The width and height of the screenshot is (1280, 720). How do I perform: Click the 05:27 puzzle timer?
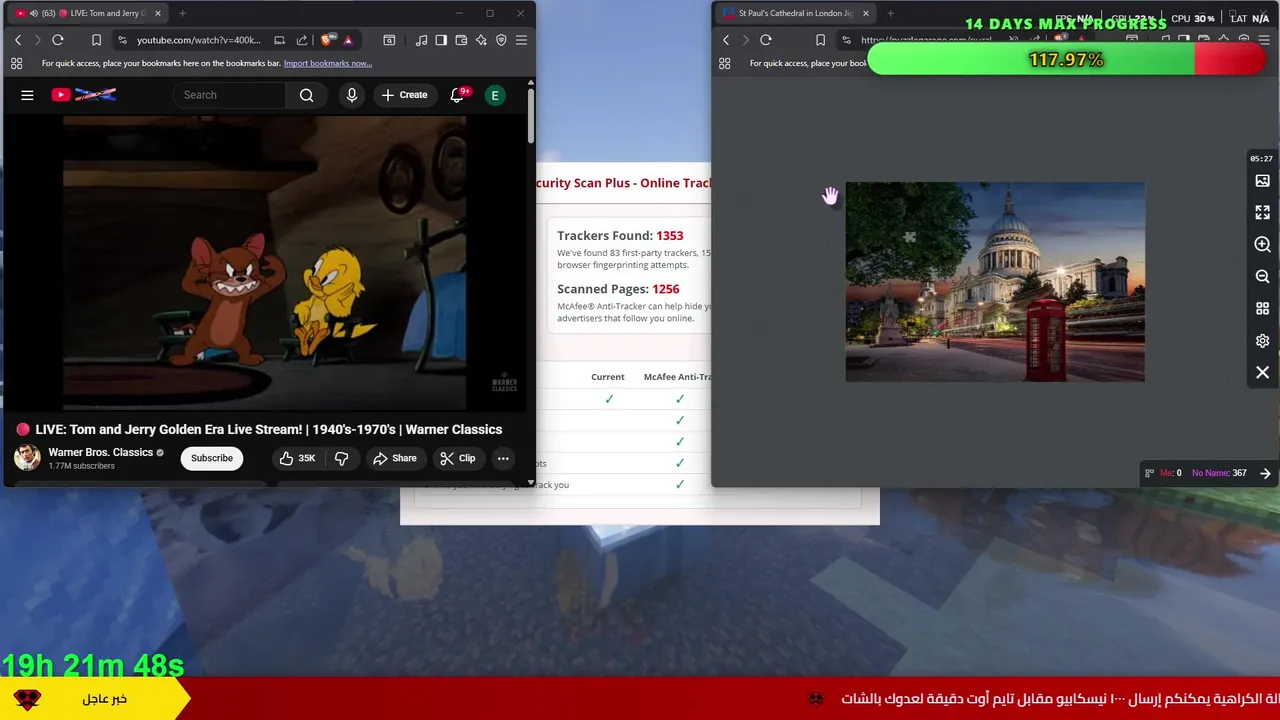point(1261,159)
